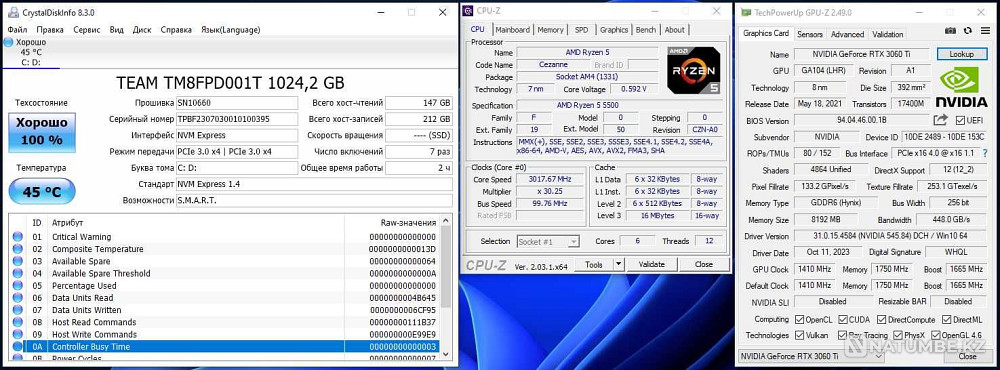This screenshot has width=1000, height=370.
Task: Select the disk status orb above C: D:
Action: (x=8, y=42)
